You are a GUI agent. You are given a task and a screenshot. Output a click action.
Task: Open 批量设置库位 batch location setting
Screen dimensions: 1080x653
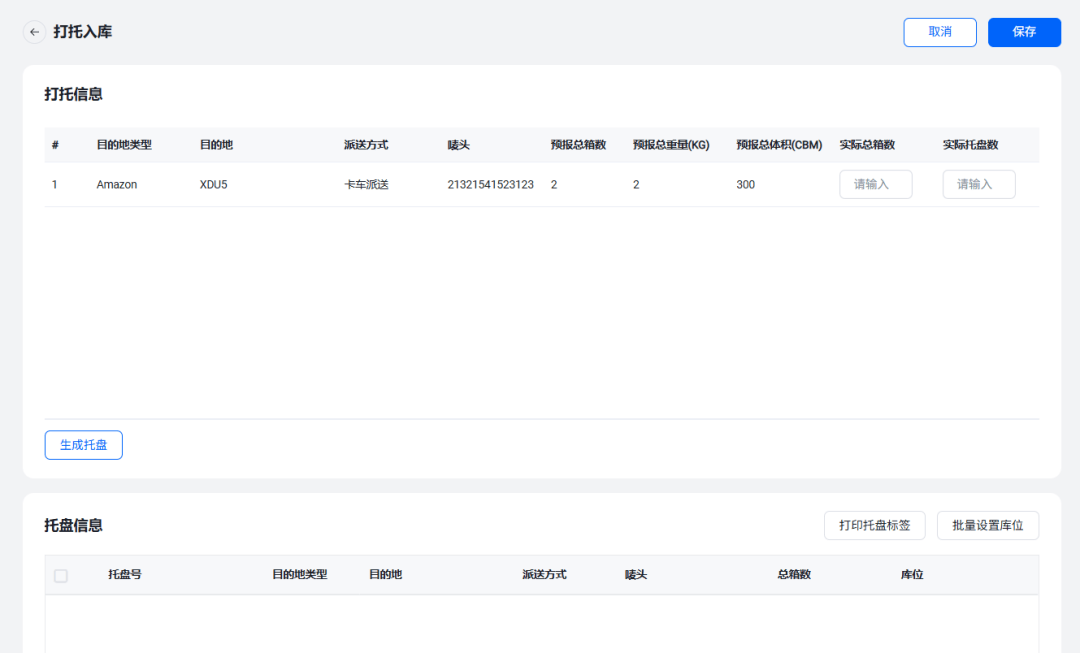pyautogui.click(x=987, y=525)
